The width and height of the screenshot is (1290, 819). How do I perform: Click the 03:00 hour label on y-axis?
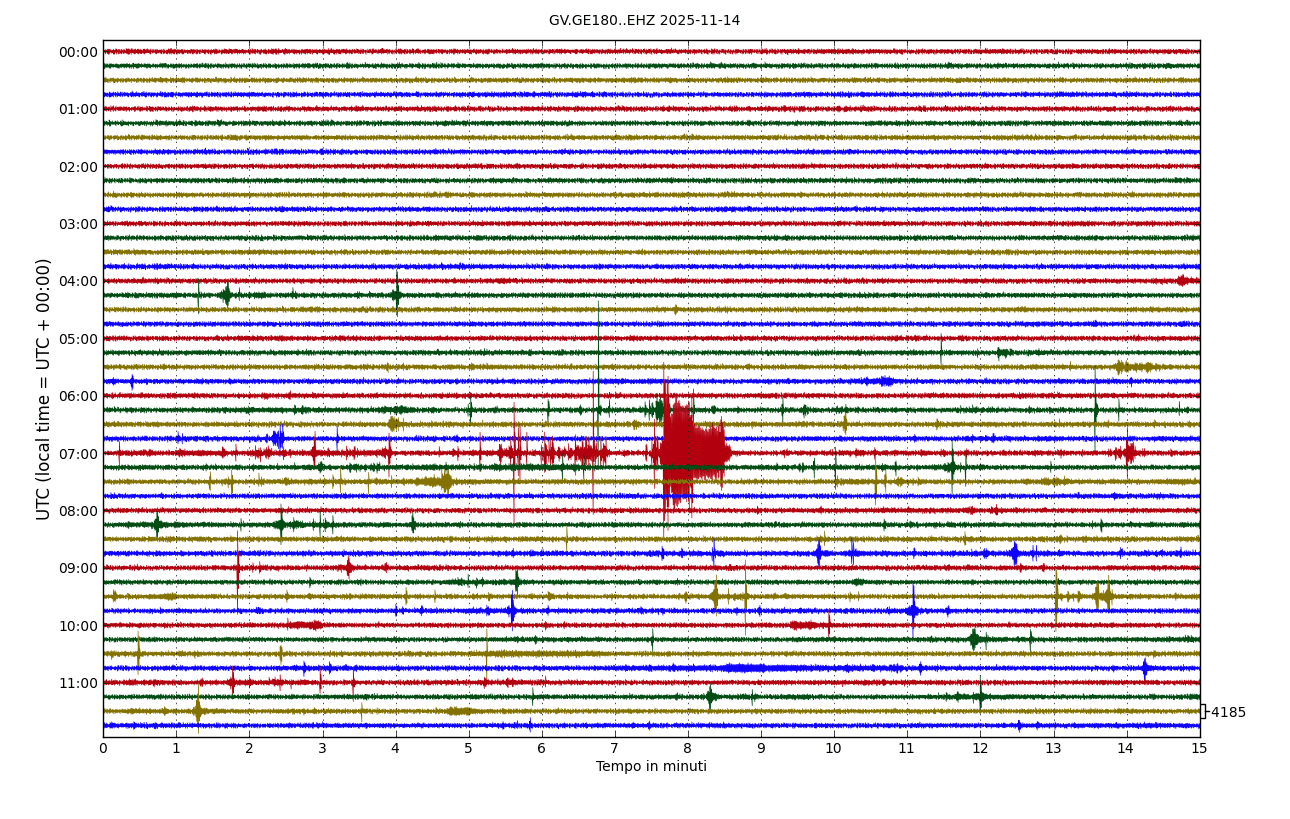(78, 224)
